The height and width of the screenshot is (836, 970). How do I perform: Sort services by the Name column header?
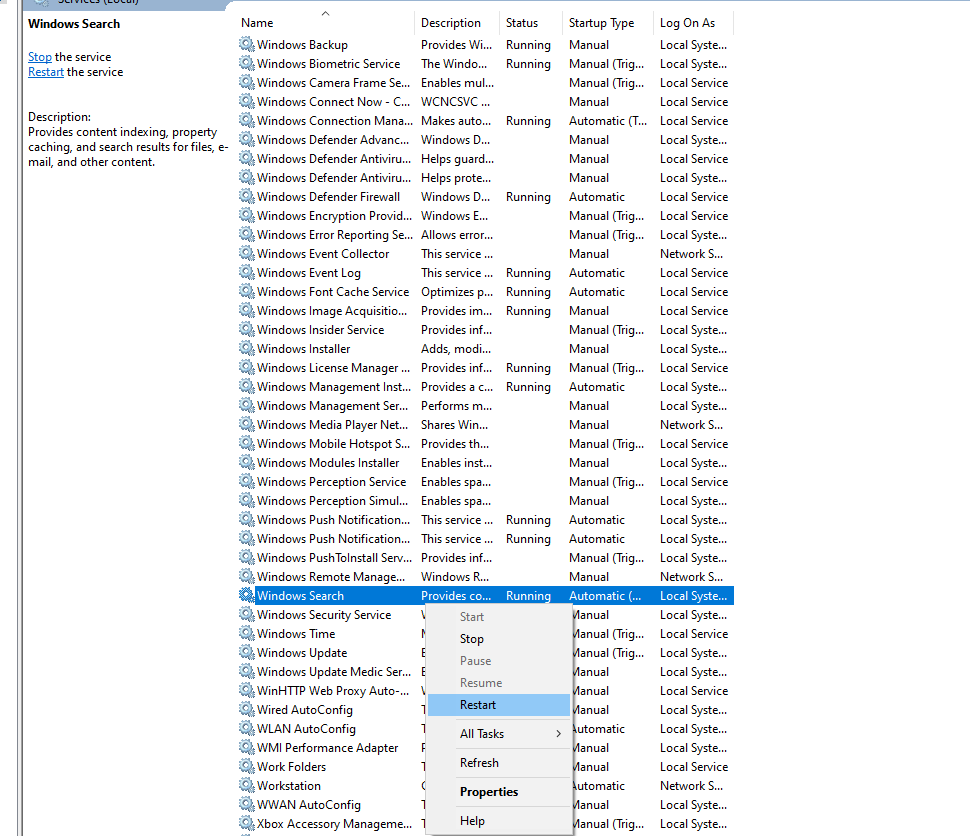(325, 23)
